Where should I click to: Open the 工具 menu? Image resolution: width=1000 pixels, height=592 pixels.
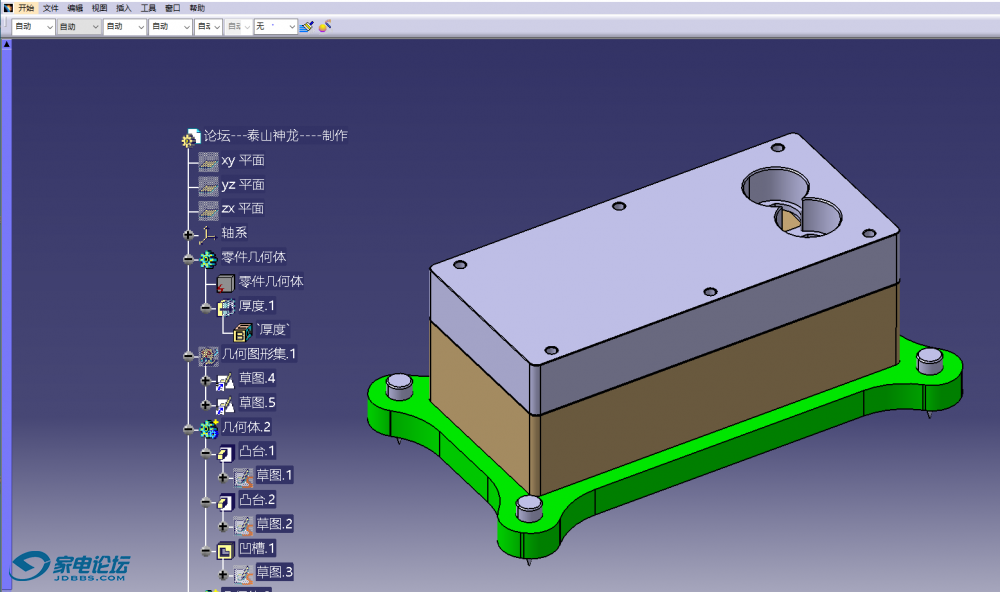point(148,7)
